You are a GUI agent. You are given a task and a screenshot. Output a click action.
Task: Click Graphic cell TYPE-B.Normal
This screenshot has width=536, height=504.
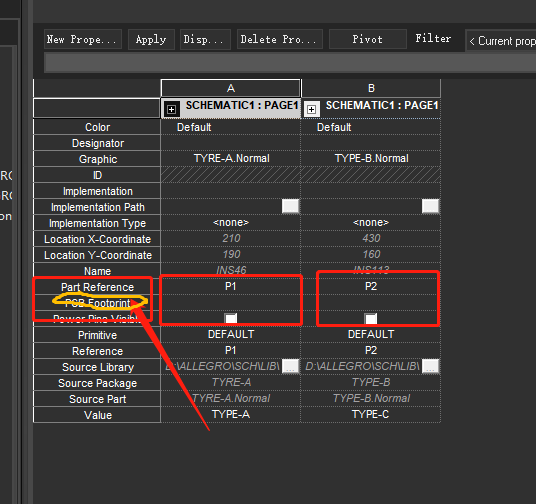coord(371,158)
